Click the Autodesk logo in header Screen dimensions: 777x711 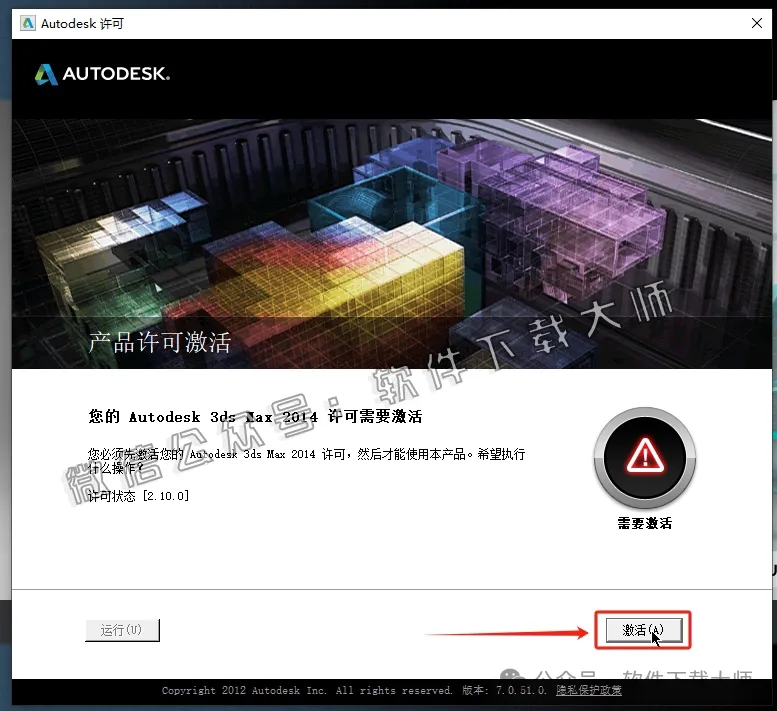point(103,74)
